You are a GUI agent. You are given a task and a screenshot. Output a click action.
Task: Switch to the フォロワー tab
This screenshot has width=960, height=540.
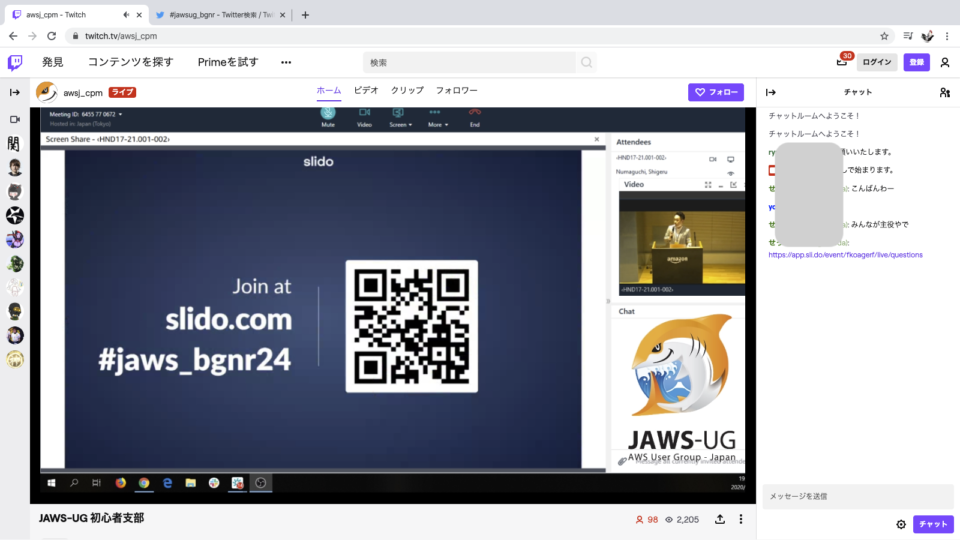(457, 91)
